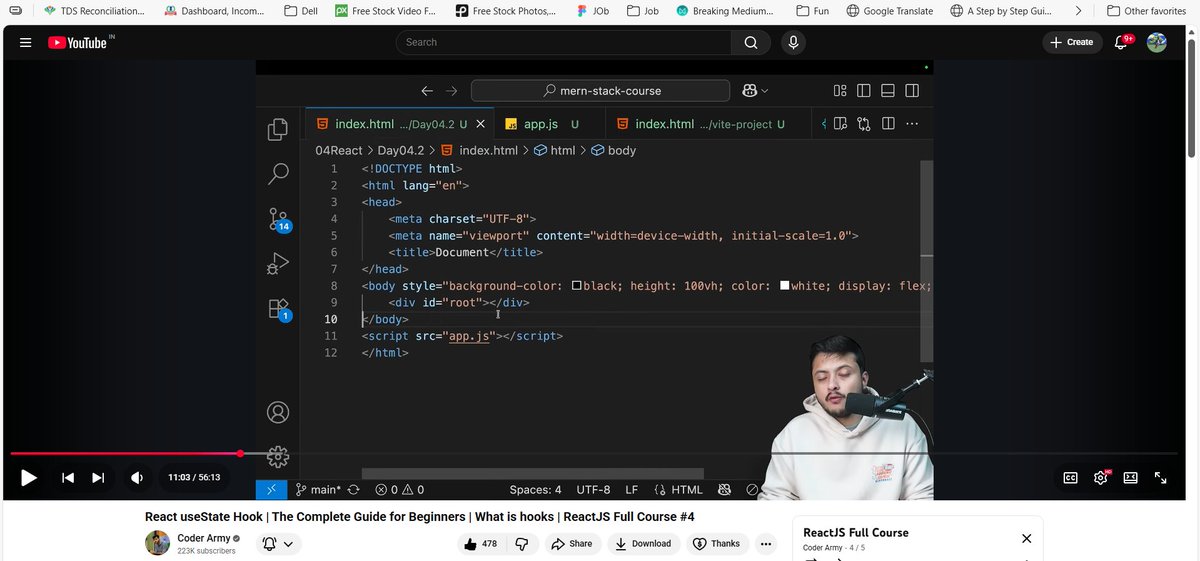Click the YouTube search magnifier button
1200x561 pixels.
coord(751,42)
